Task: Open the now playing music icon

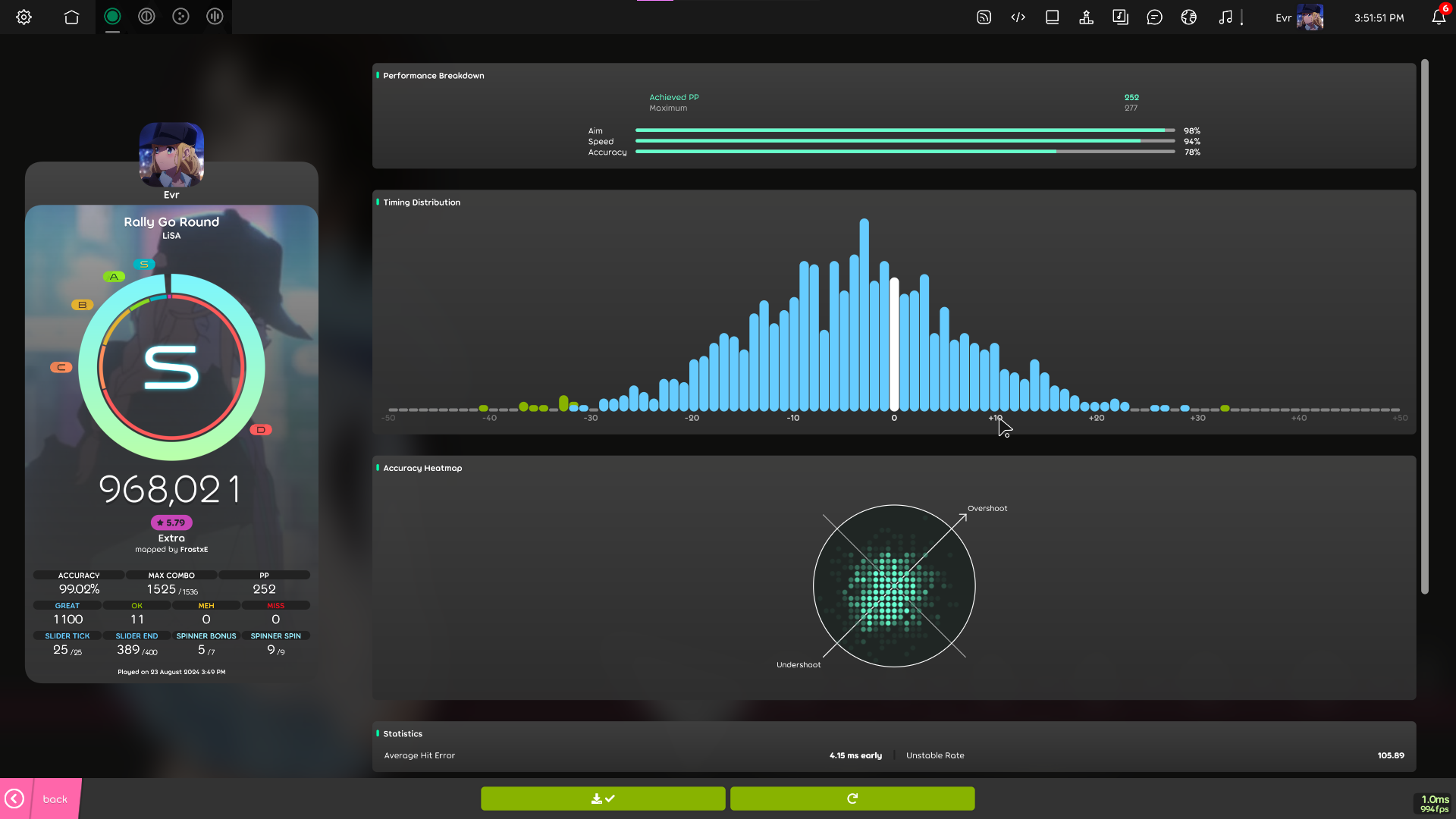Action: click(1225, 17)
